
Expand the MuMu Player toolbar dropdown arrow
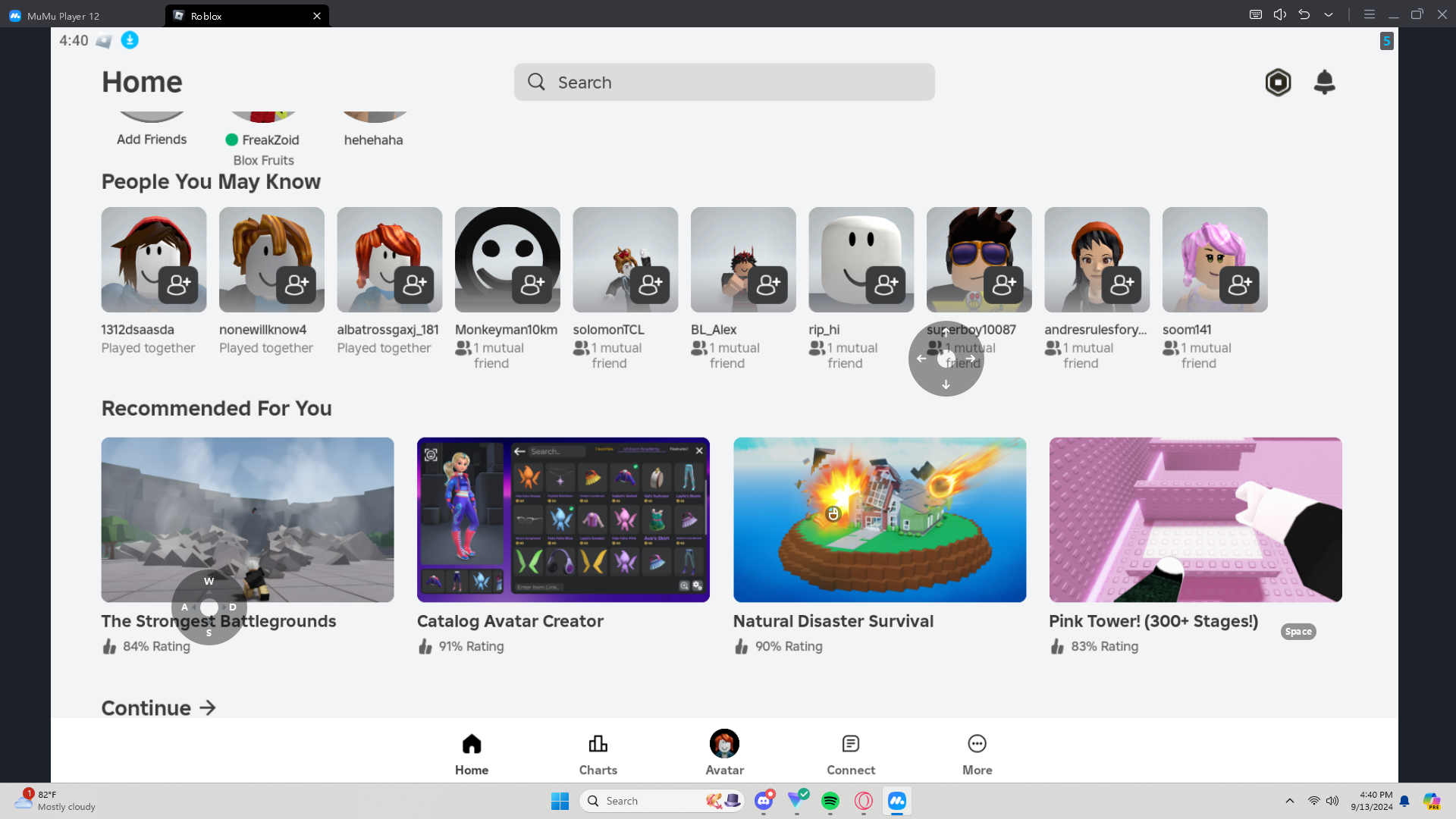click(x=1329, y=14)
